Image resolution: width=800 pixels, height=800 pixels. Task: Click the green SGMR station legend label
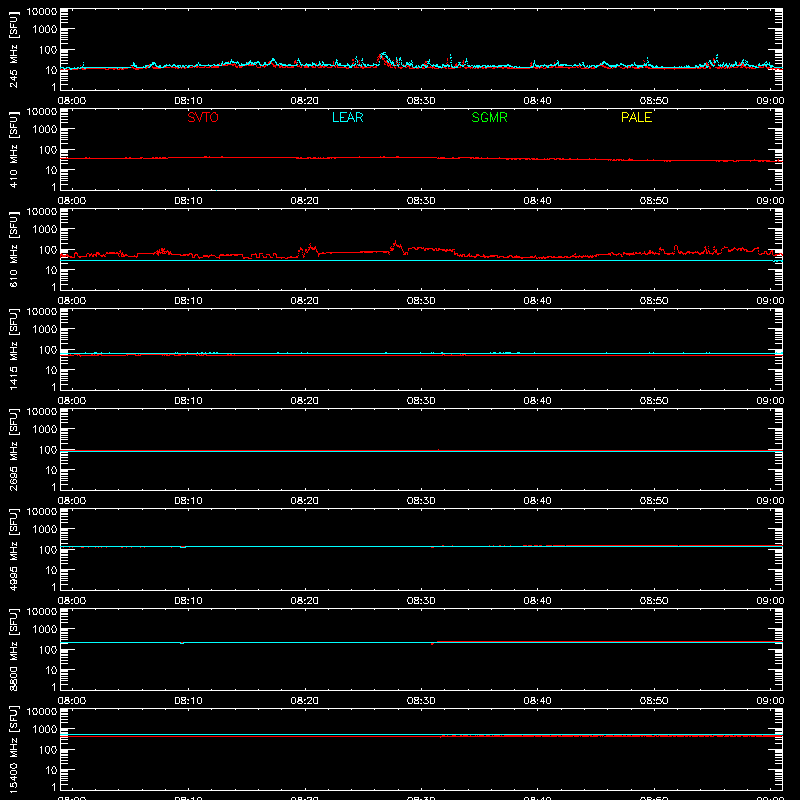pyautogui.click(x=489, y=117)
